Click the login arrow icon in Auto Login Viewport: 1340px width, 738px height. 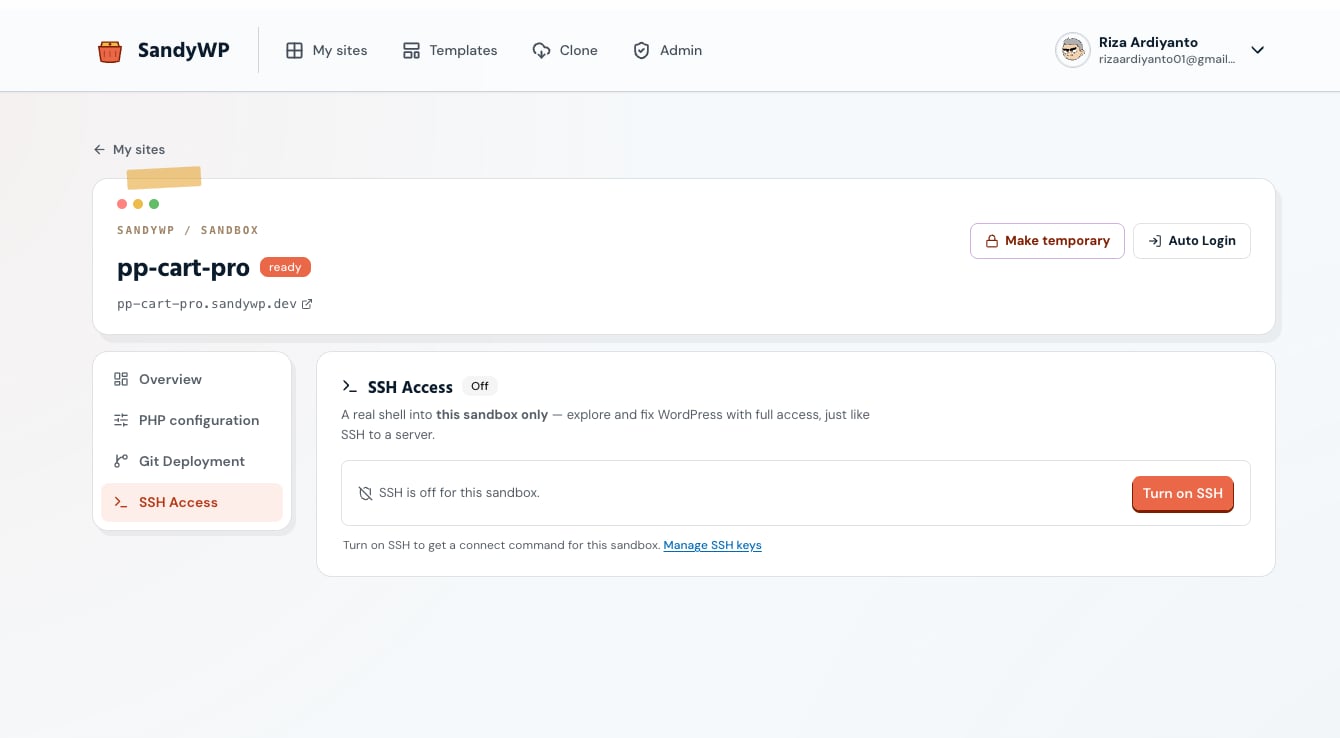pos(1155,241)
